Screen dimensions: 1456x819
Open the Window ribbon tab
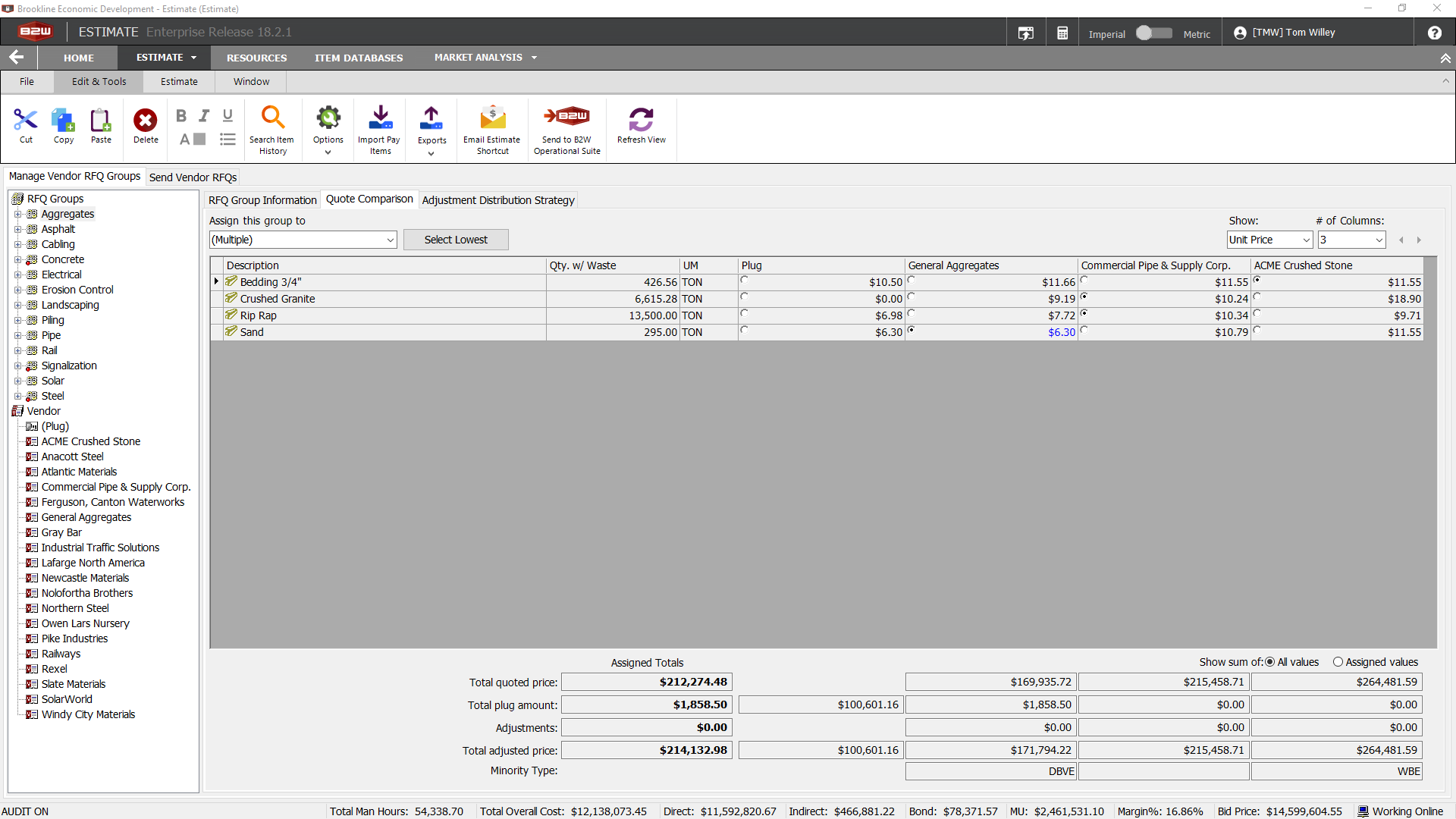click(251, 81)
